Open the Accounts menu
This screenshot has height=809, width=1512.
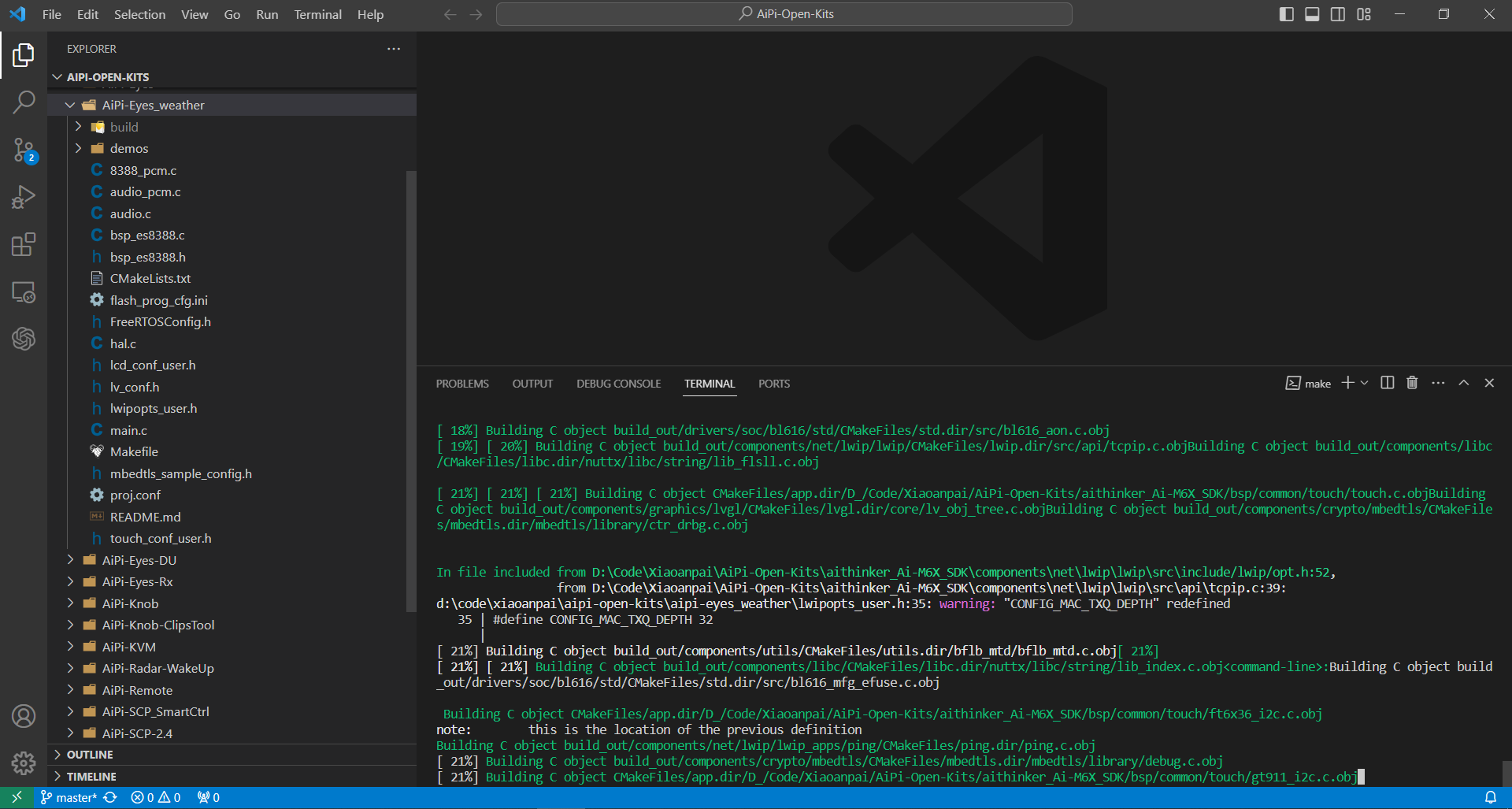pyautogui.click(x=24, y=716)
